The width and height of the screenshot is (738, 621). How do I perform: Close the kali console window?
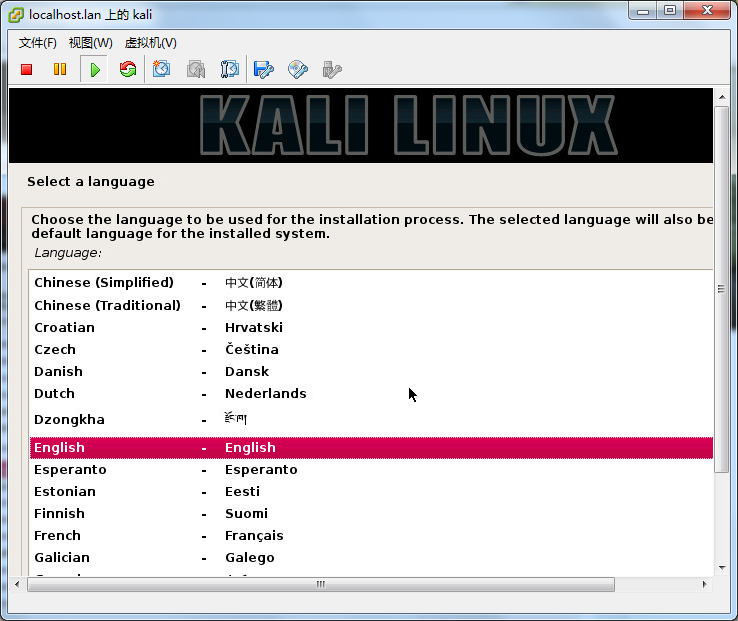pos(707,11)
